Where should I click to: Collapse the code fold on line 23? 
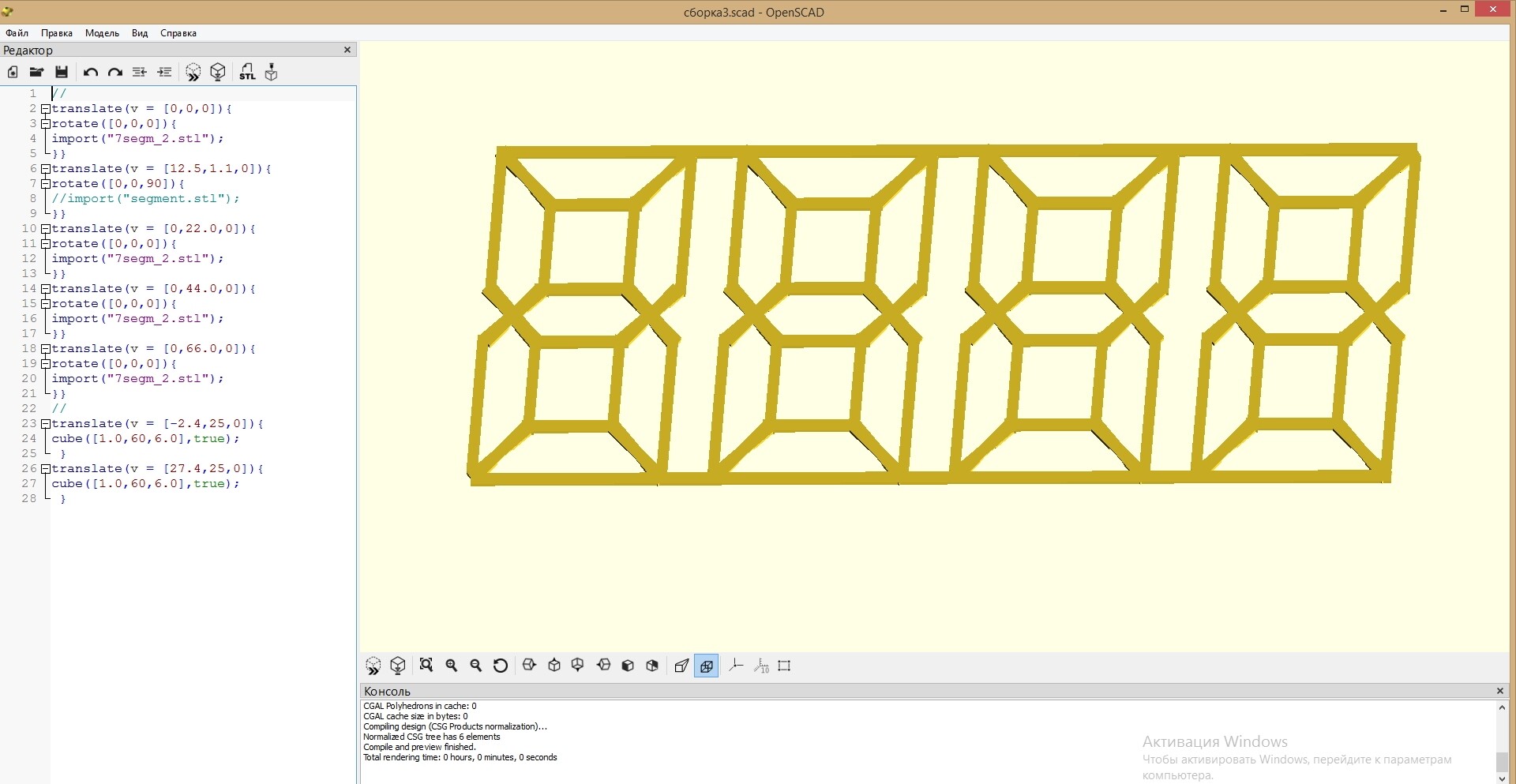click(x=46, y=424)
